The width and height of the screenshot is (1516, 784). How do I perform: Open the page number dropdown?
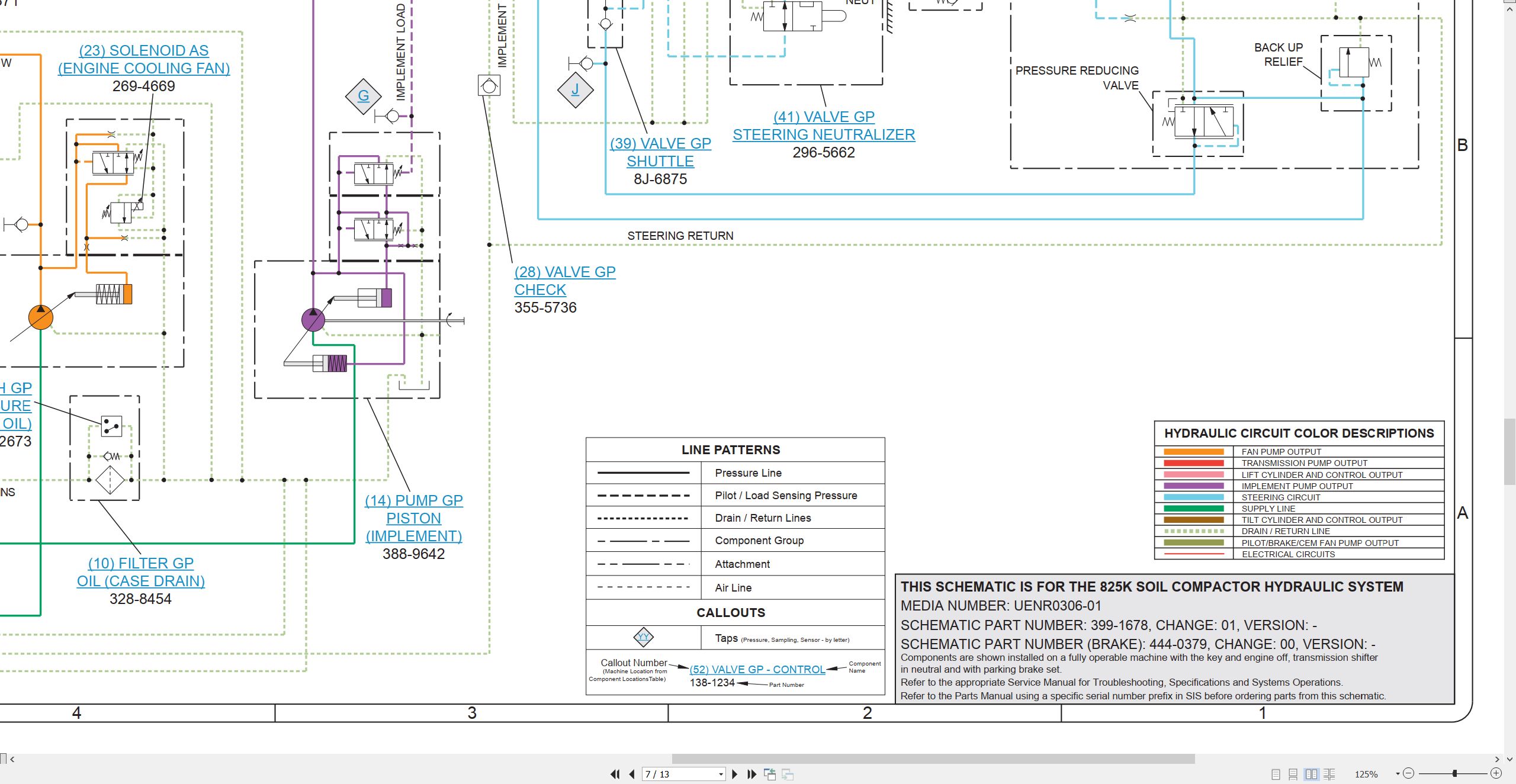721,774
